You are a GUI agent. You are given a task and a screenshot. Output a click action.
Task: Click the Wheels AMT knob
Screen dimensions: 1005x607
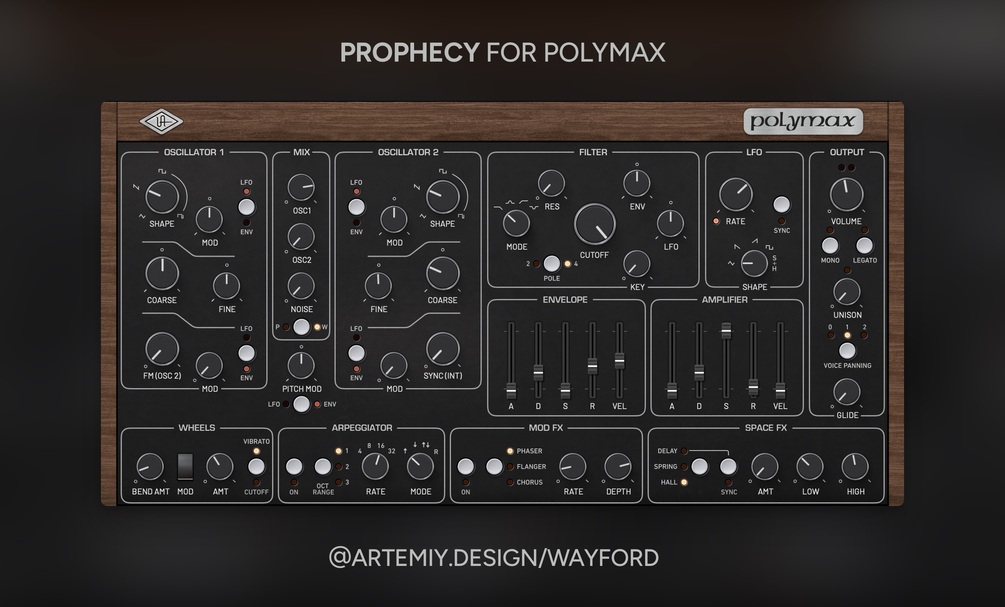point(220,467)
